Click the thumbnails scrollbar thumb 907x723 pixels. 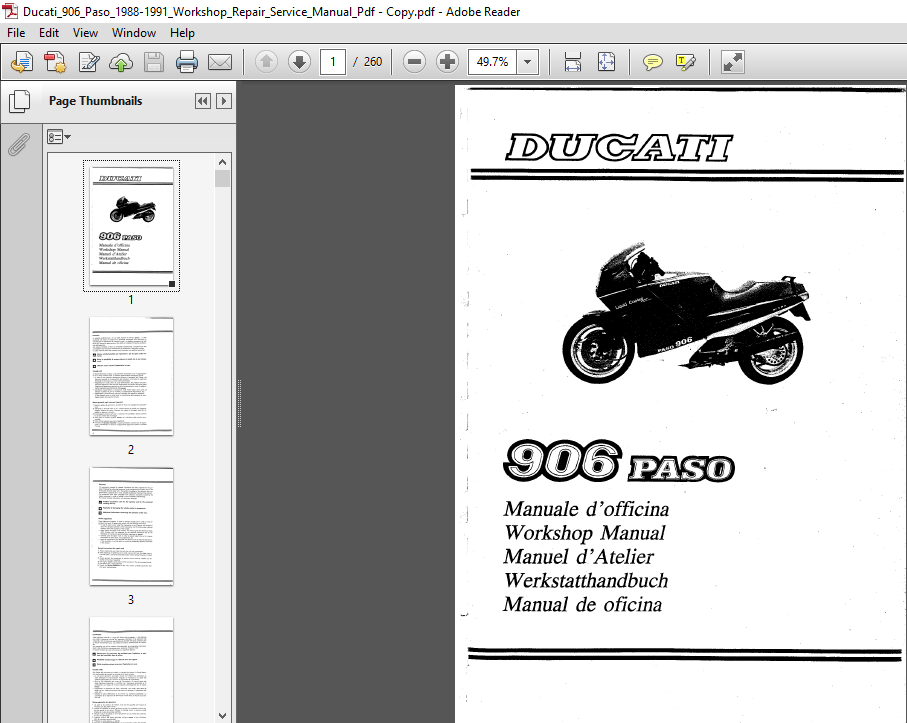[x=222, y=178]
